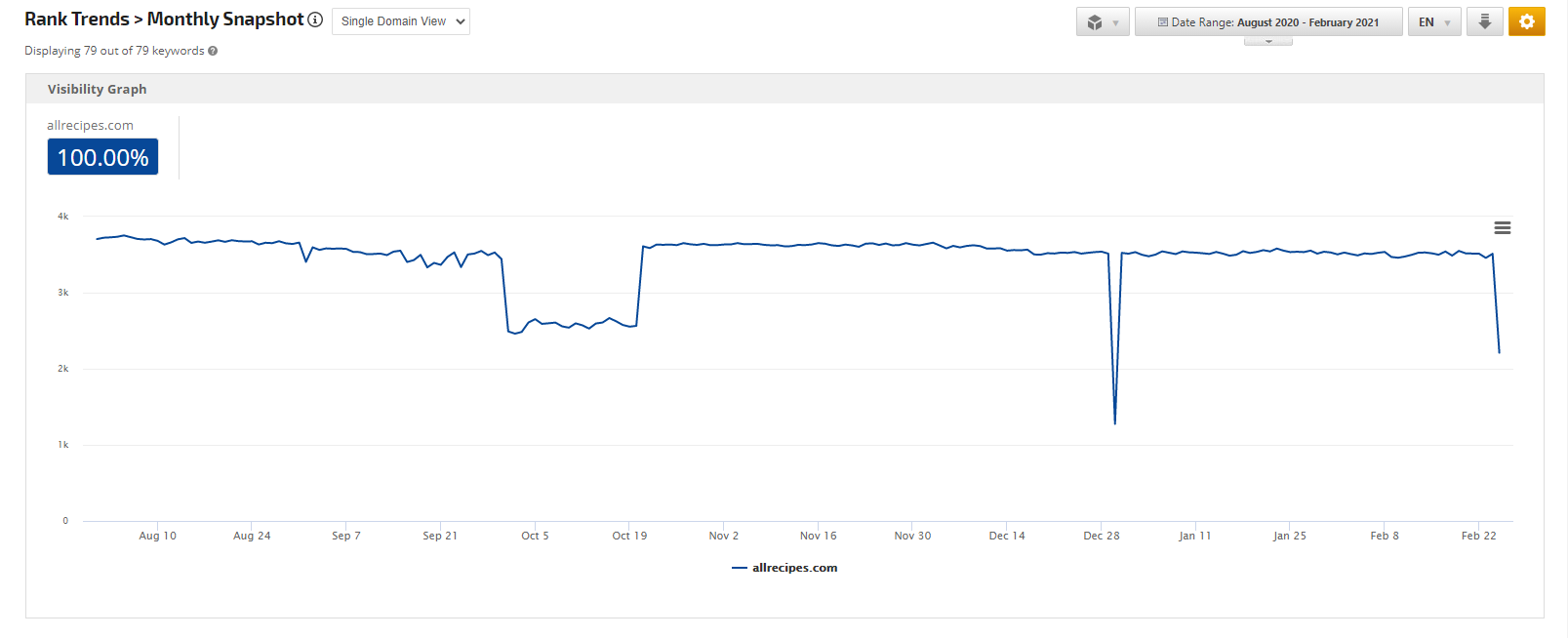Click the Oct 19 label on the x-axis
Image resolution: width=1568 pixels, height=638 pixels.
tap(629, 536)
